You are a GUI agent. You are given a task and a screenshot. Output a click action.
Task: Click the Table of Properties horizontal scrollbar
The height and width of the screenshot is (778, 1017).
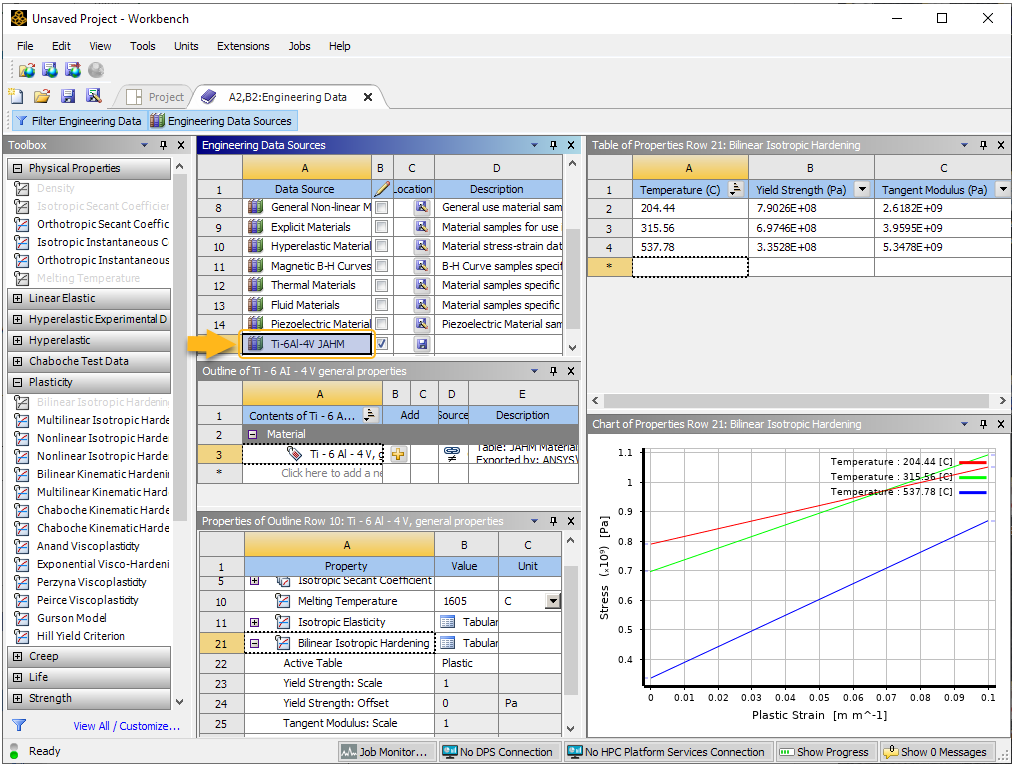tap(798, 401)
